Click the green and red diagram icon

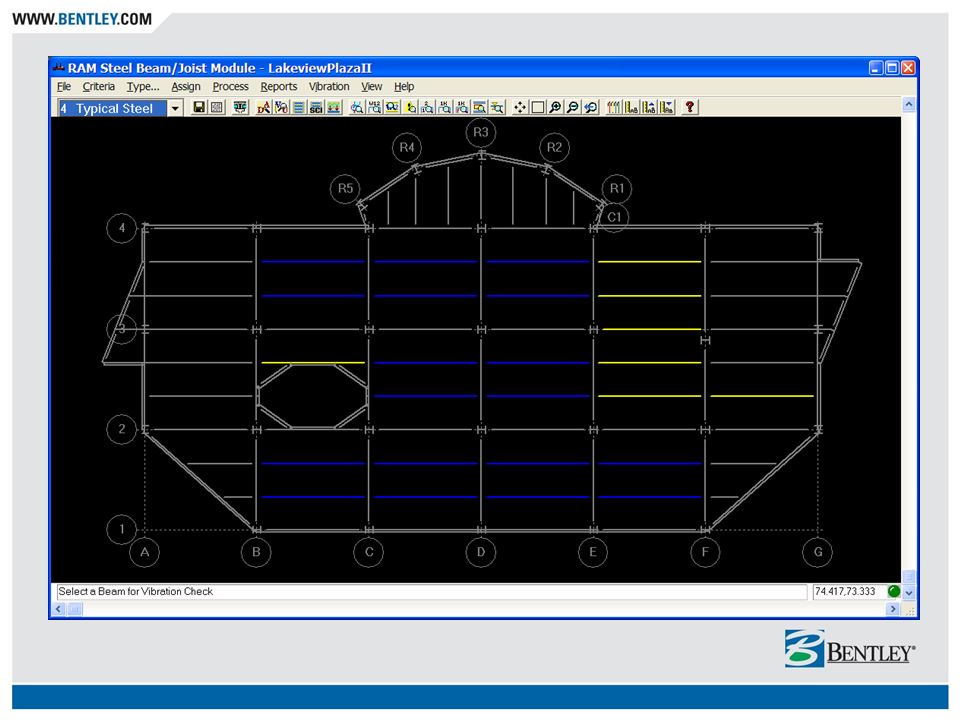(x=334, y=108)
